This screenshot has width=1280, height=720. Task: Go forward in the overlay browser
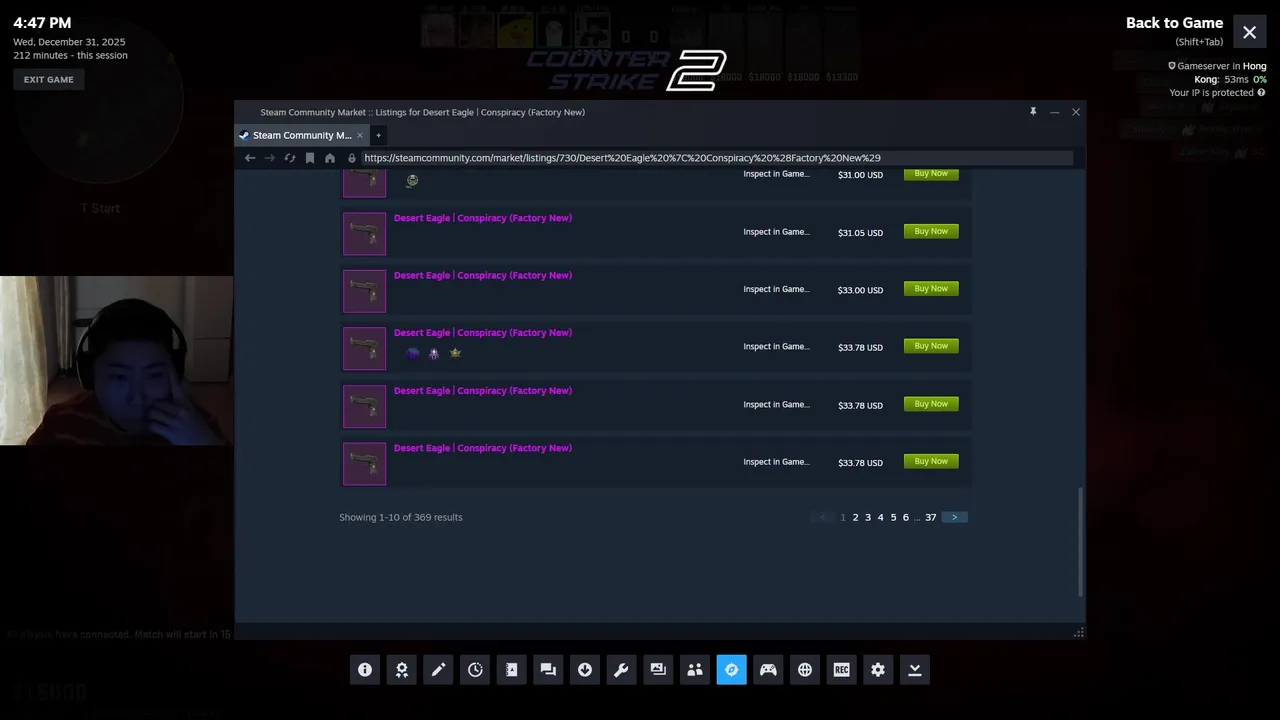click(x=270, y=158)
